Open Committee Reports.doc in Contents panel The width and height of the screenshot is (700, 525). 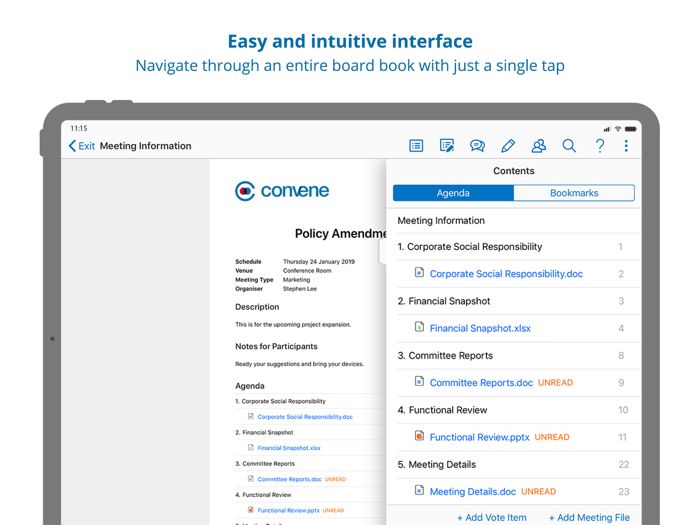click(481, 383)
